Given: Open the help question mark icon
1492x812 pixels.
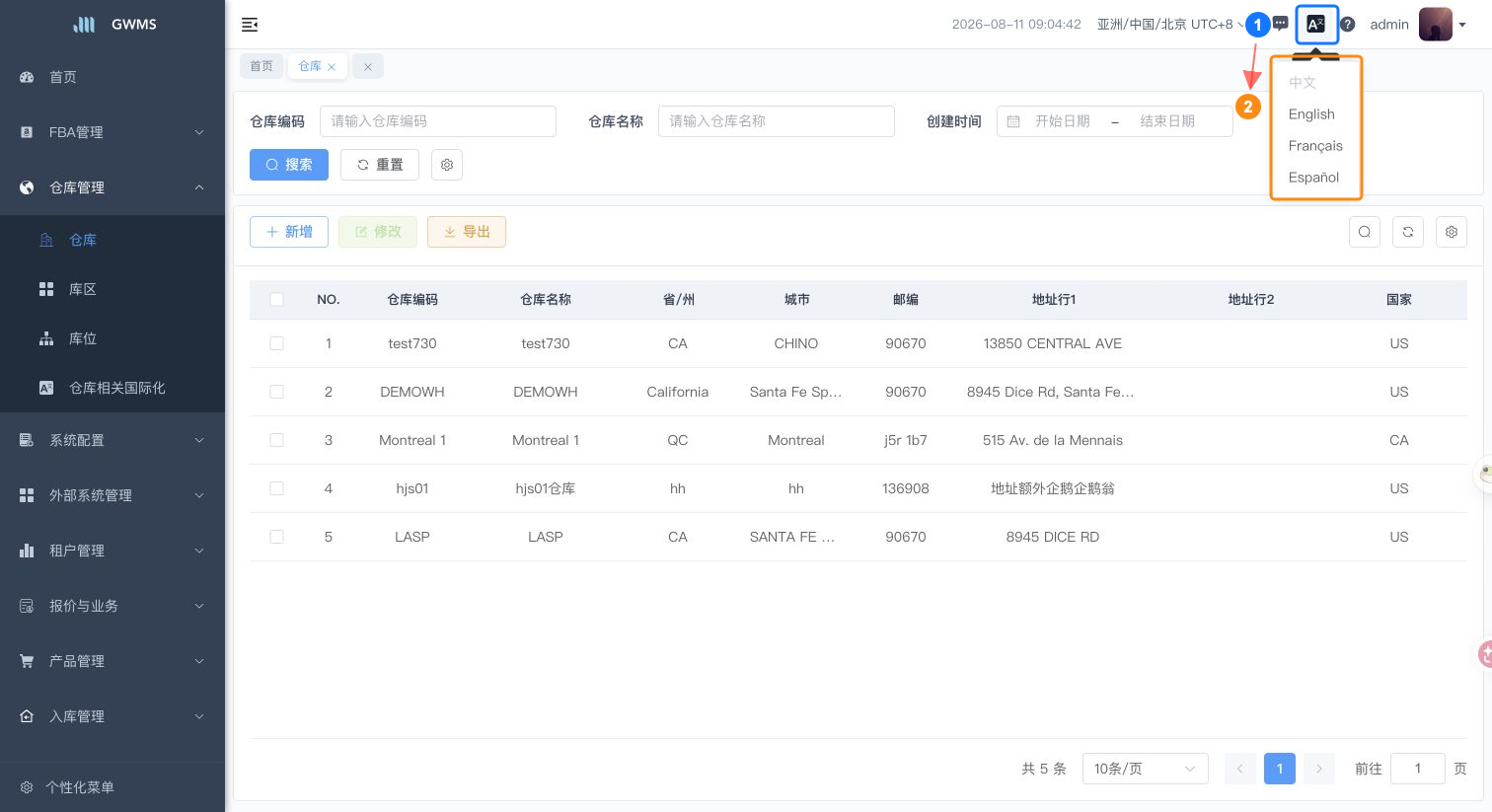Looking at the screenshot, I should pos(1348,25).
